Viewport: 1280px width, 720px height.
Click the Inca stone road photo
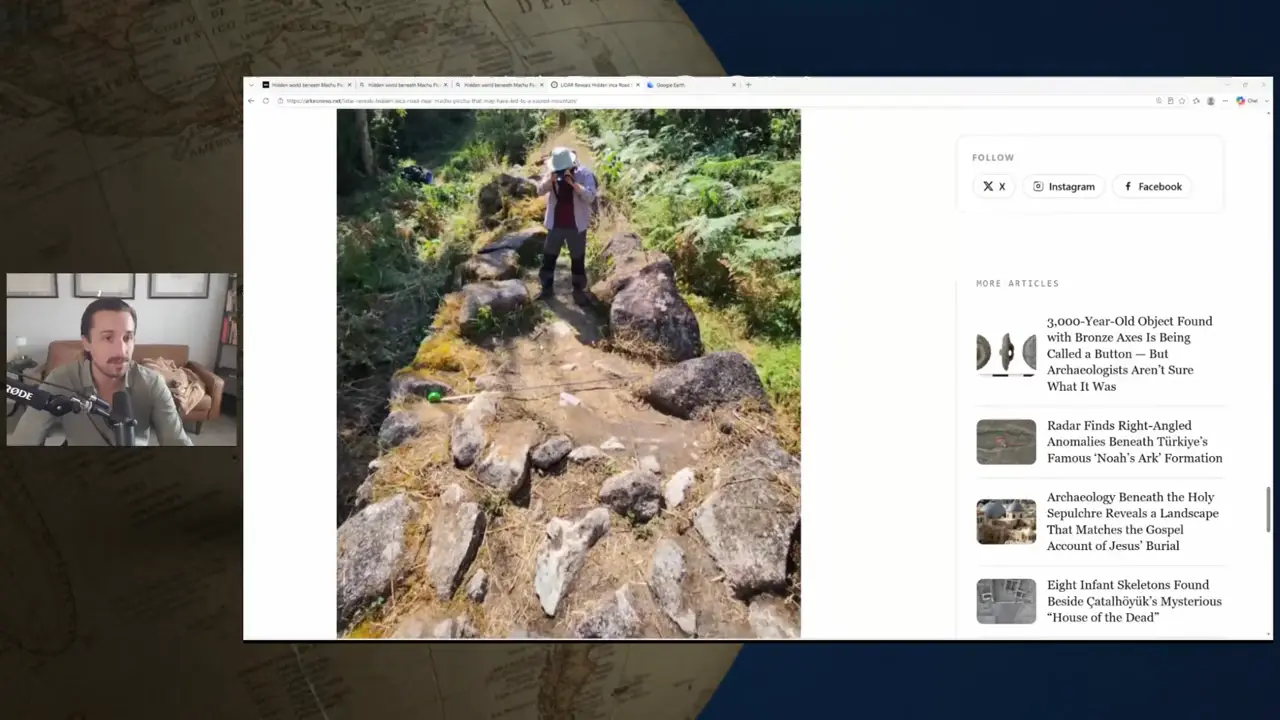[568, 373]
